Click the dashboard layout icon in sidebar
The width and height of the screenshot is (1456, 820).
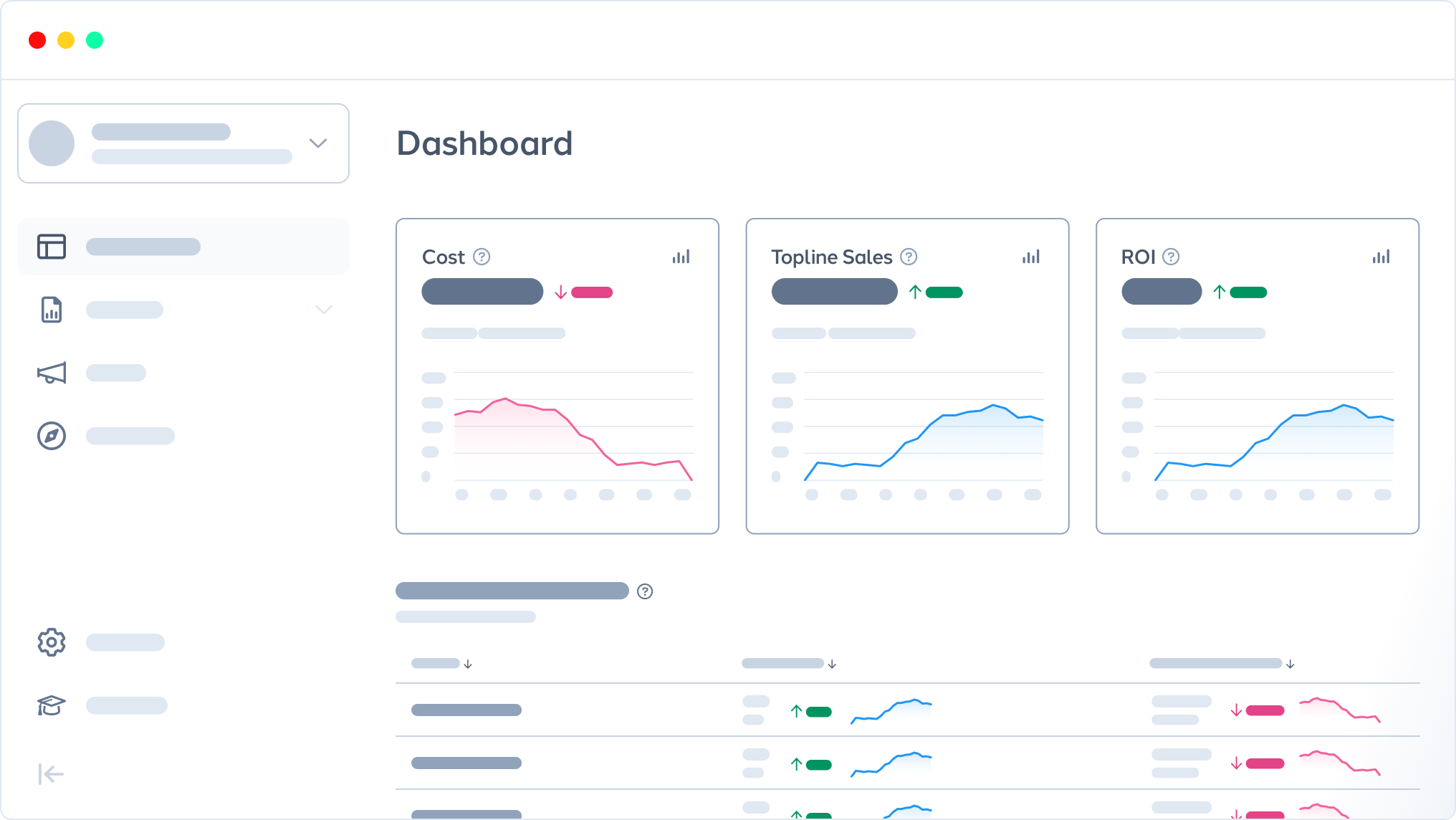click(x=52, y=247)
